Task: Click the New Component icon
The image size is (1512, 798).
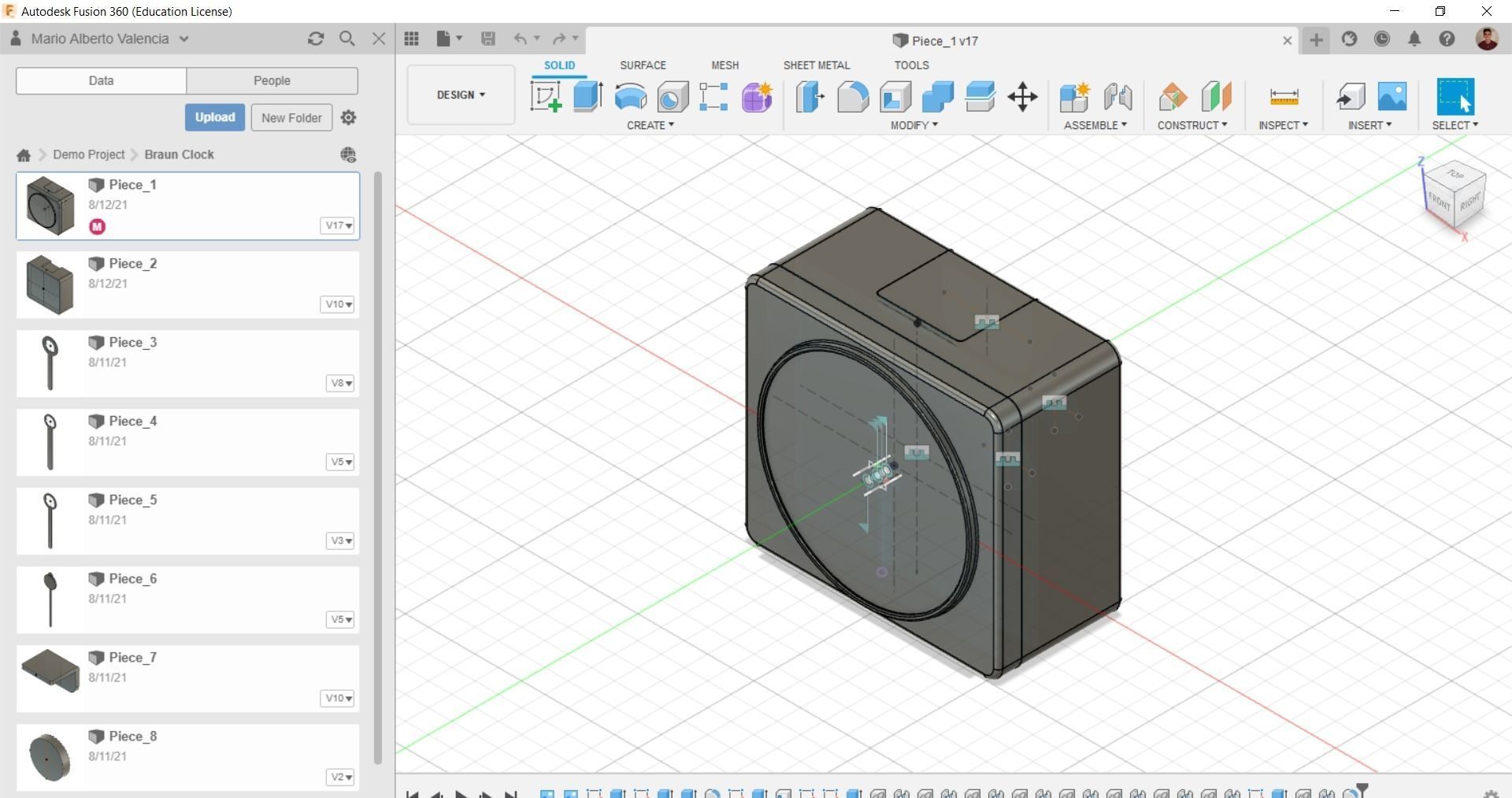Action: [x=1074, y=97]
